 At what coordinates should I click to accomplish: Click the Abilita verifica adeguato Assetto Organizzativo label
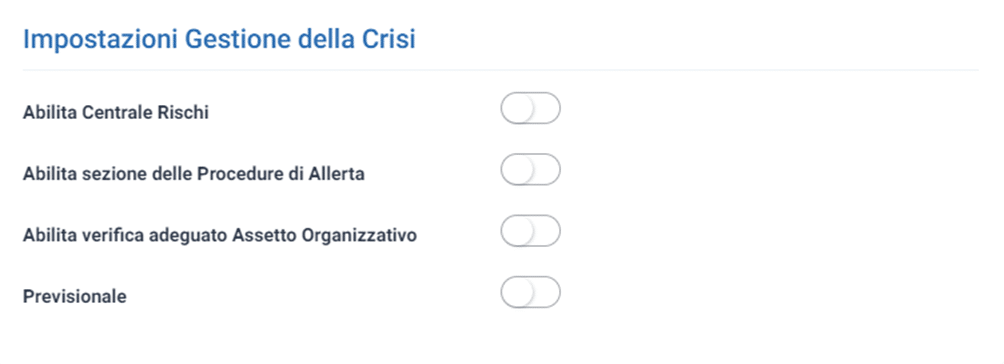[220, 235]
